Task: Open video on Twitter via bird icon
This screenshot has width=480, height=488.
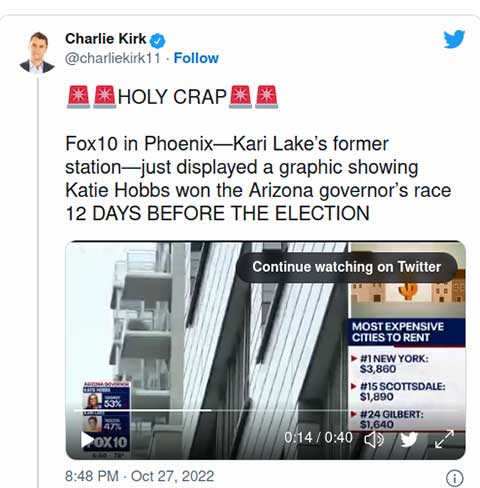Action: tap(409, 439)
